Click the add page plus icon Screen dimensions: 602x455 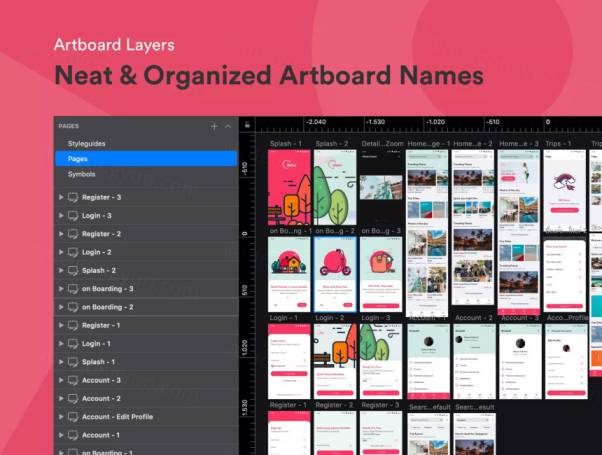[214, 126]
